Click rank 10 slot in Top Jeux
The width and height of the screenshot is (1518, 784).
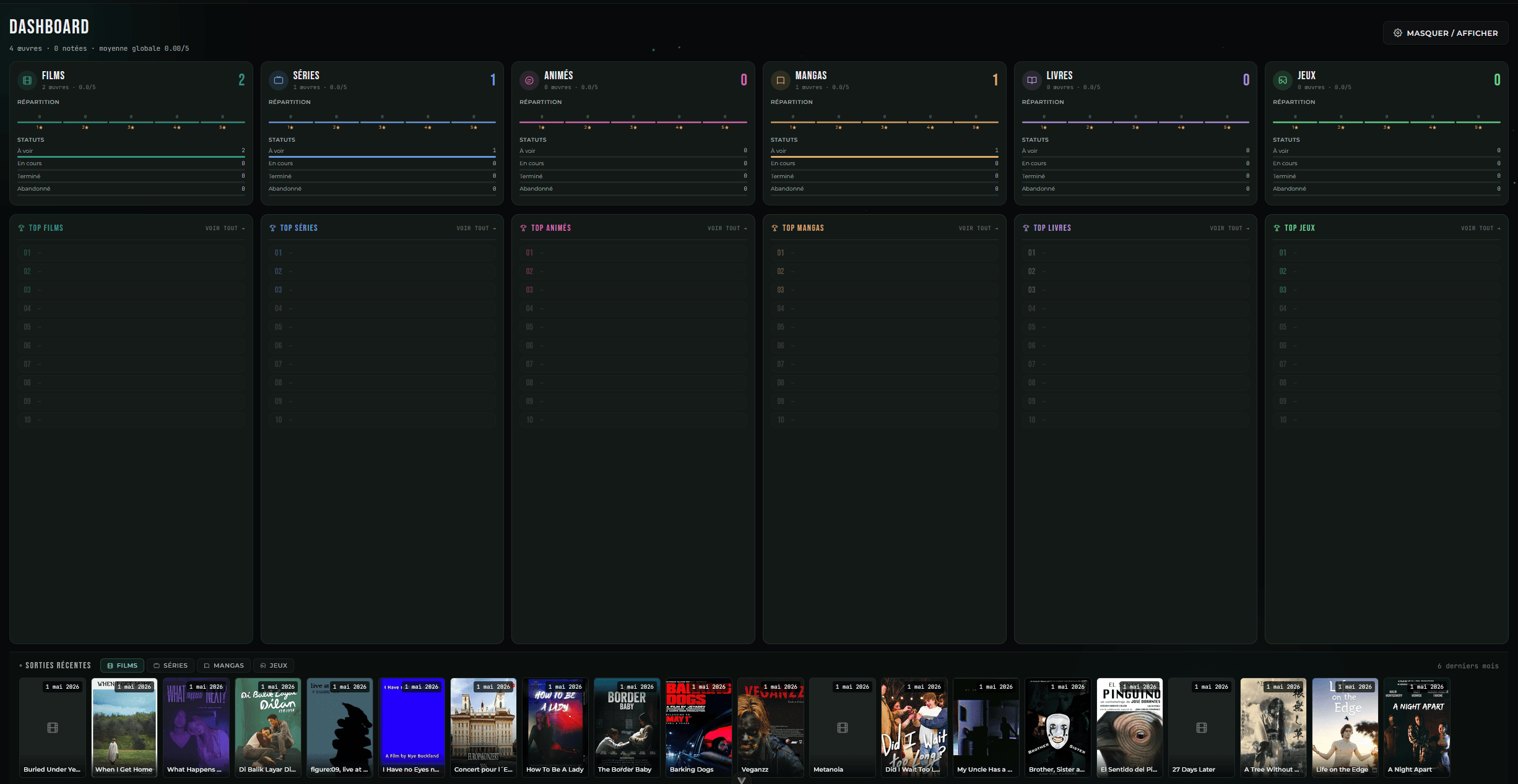[x=1387, y=420]
